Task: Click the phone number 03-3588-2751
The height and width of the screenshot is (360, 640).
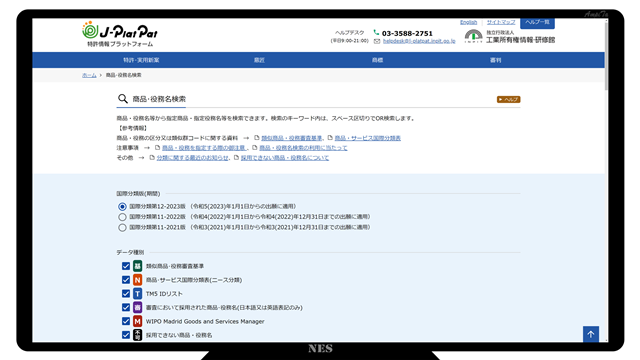Action: pos(407,33)
